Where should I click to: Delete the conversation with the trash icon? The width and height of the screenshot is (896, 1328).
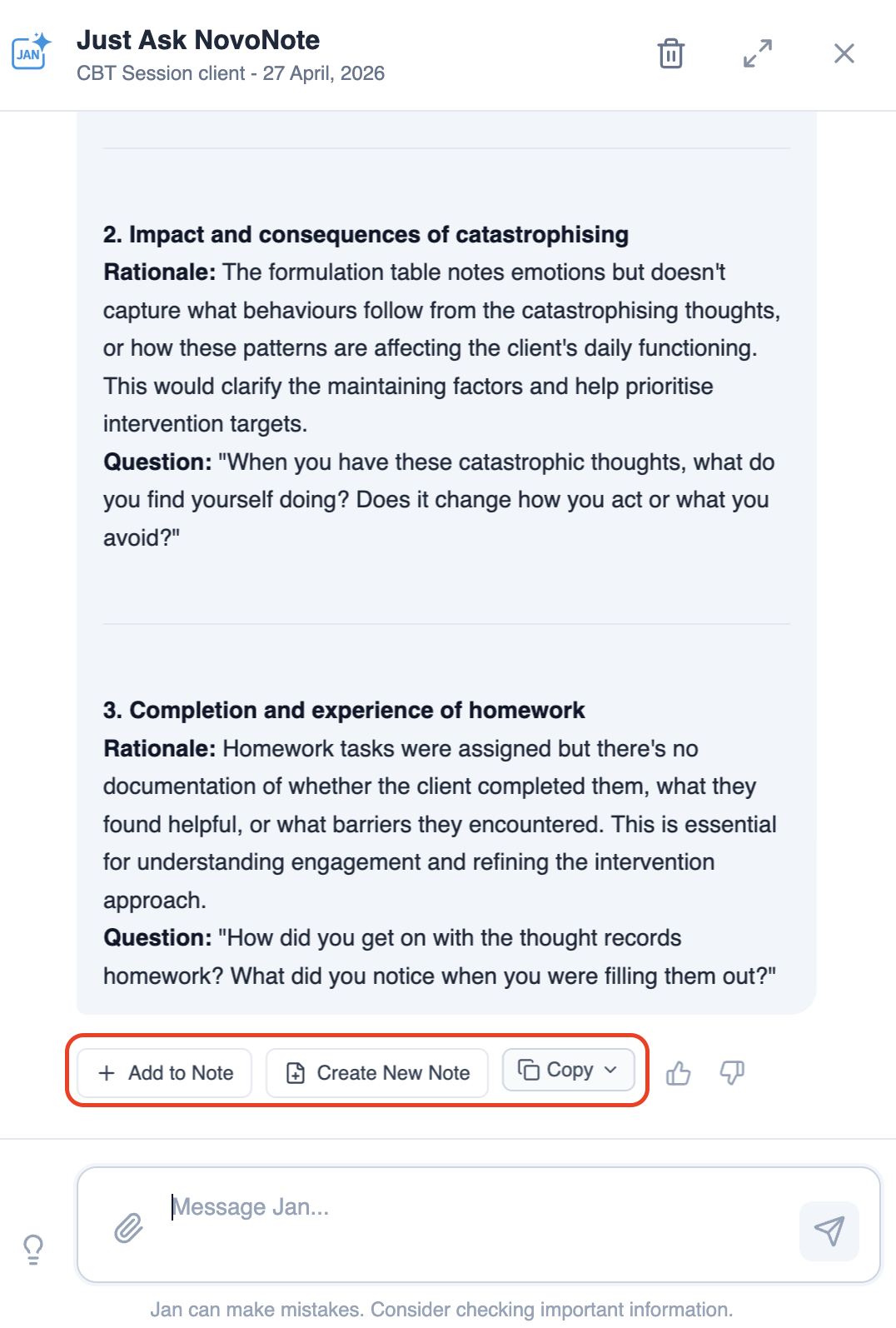670,53
